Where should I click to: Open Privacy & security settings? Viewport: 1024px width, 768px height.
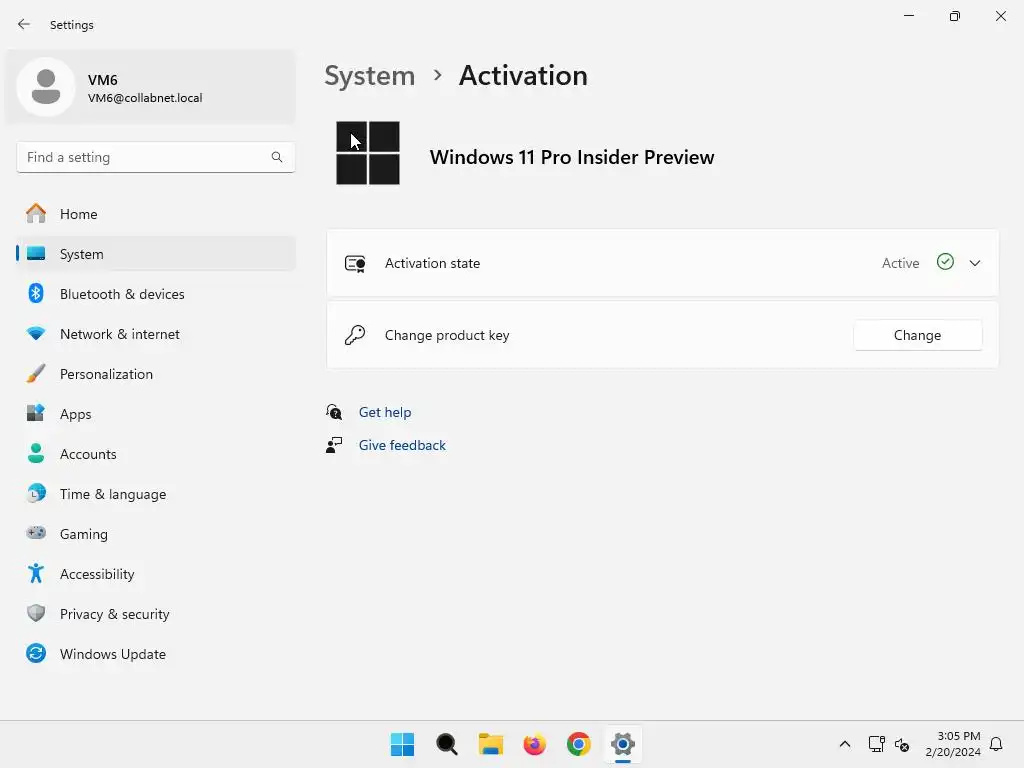(155, 614)
